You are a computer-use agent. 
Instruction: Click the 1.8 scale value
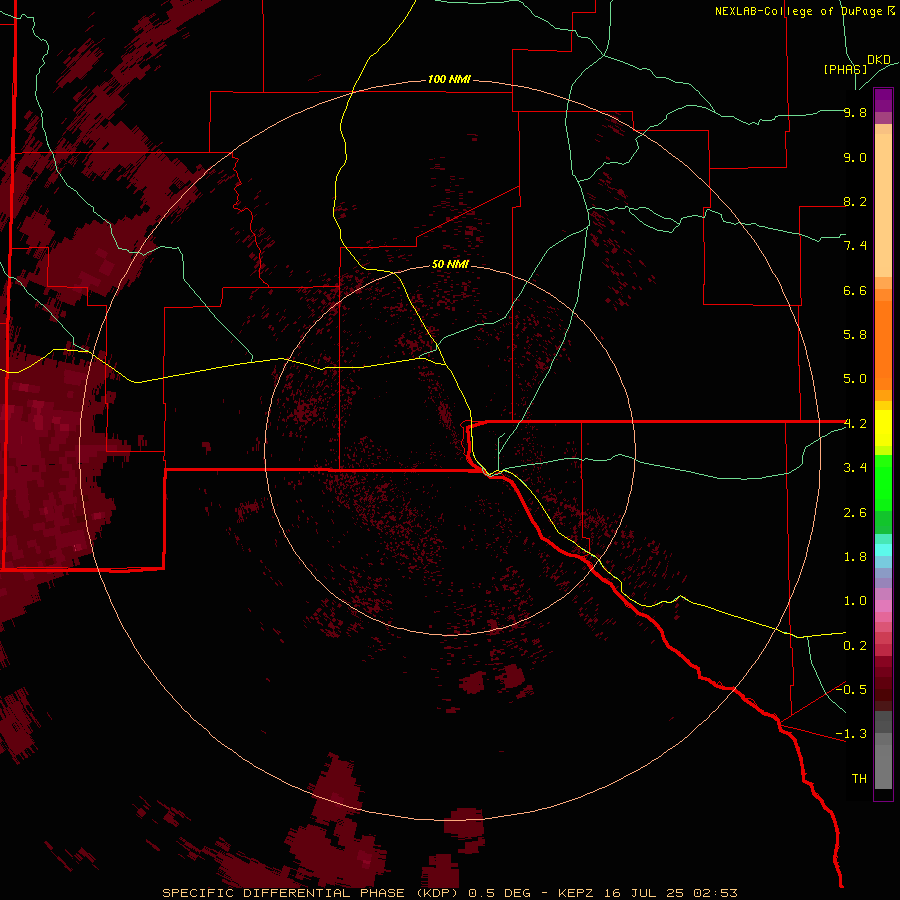tap(855, 557)
